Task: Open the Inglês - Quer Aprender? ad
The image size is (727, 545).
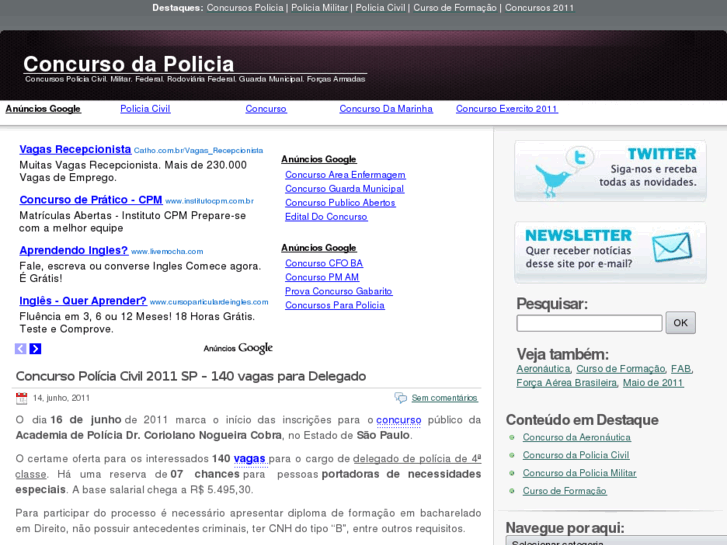Action: point(83,301)
